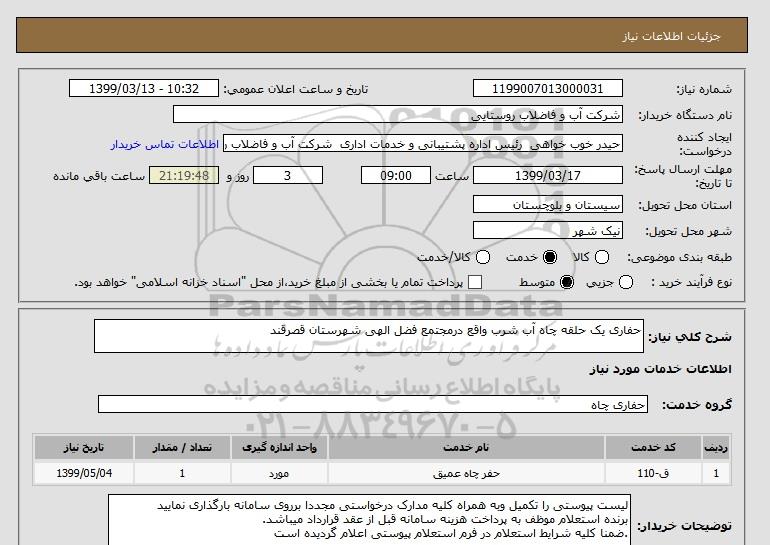The height and width of the screenshot is (545, 770).
Task: Click the page title جزئیات اطلاعات نیاز
Action: tap(671, 36)
